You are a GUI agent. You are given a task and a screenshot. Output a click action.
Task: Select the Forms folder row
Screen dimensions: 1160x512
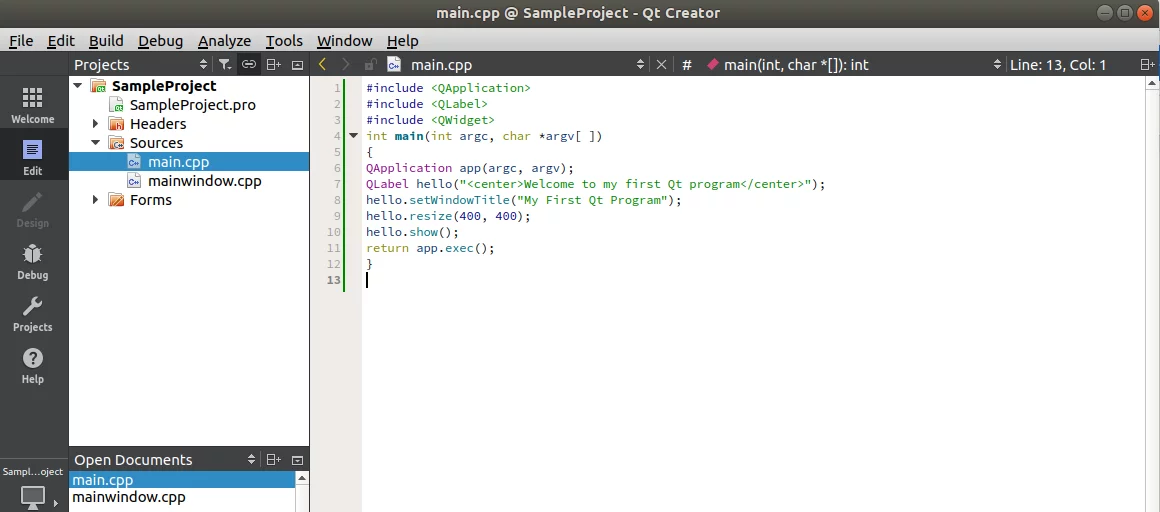(150, 200)
